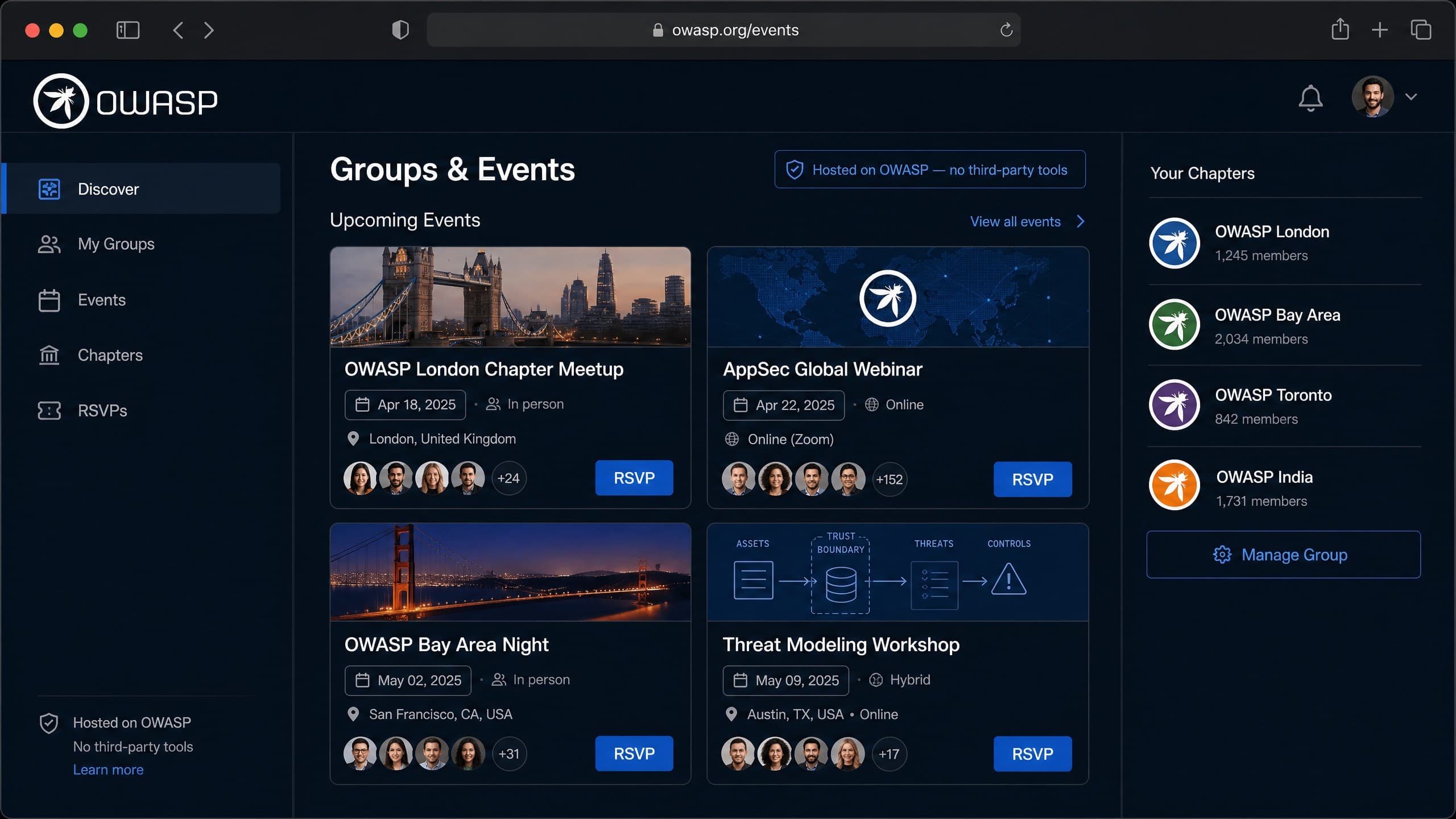The width and height of the screenshot is (1456, 819).
Task: Show +24 more London attendees
Action: (508, 478)
